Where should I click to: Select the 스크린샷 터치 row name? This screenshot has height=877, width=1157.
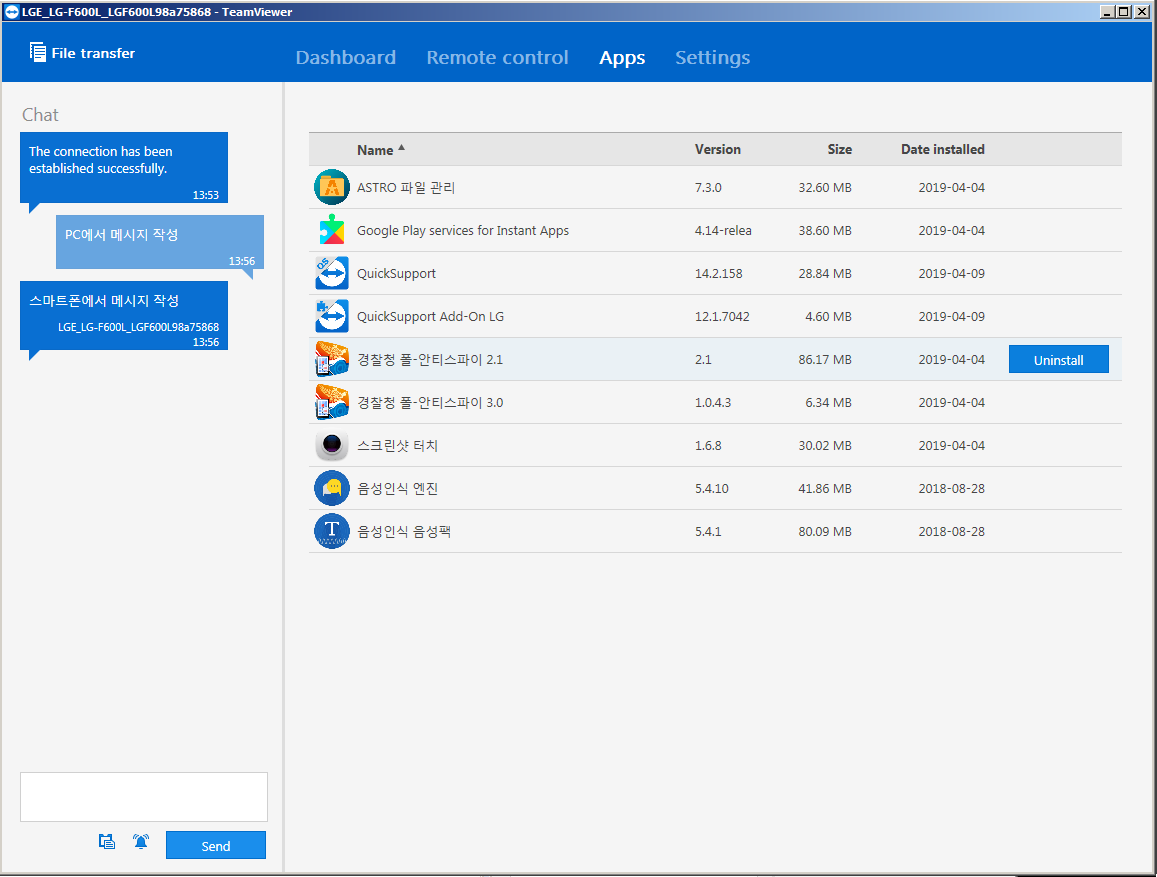click(398, 445)
